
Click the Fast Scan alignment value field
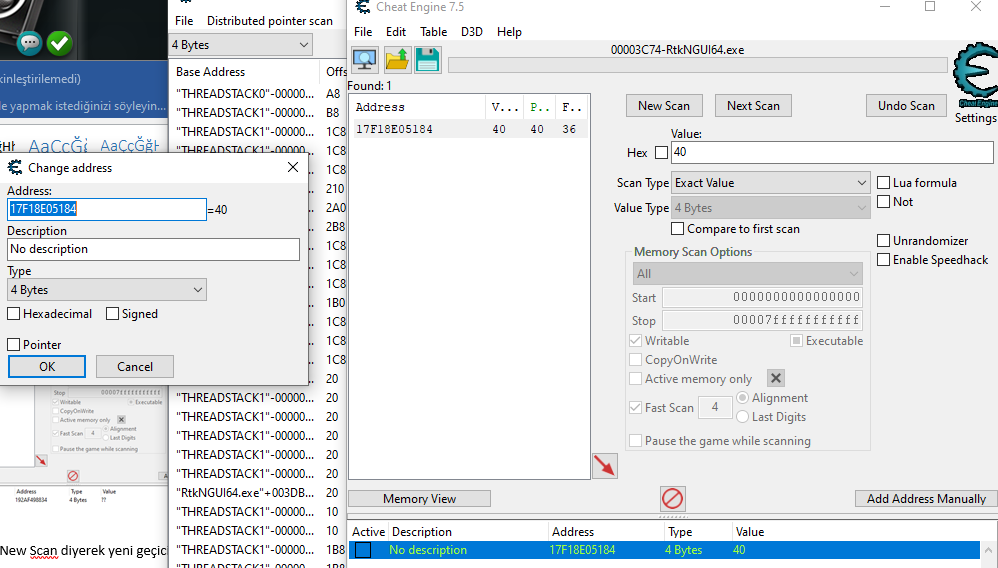tap(715, 408)
